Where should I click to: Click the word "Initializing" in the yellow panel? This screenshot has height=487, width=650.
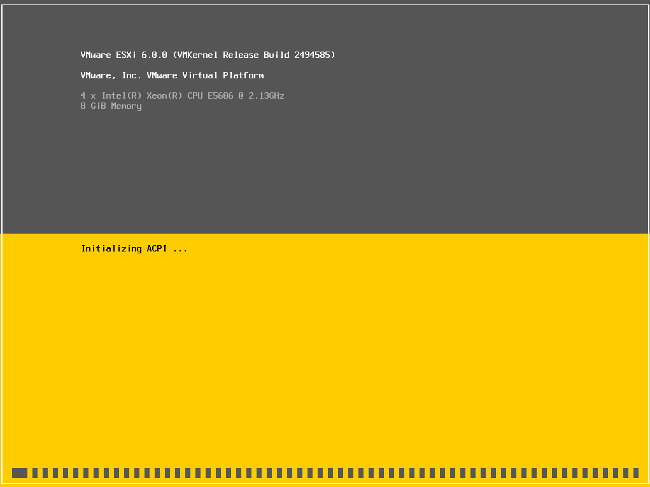111,248
